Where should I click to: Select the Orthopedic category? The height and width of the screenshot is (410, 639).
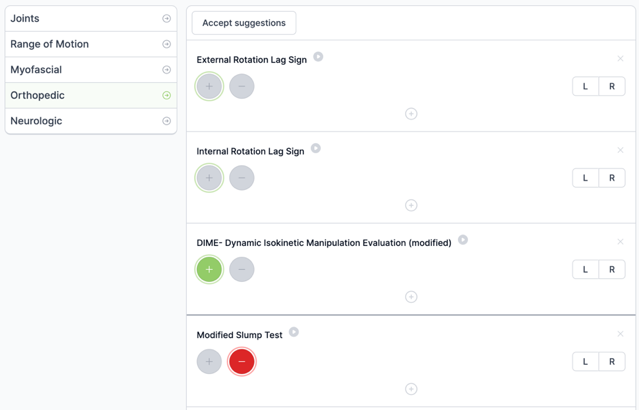tap(91, 95)
